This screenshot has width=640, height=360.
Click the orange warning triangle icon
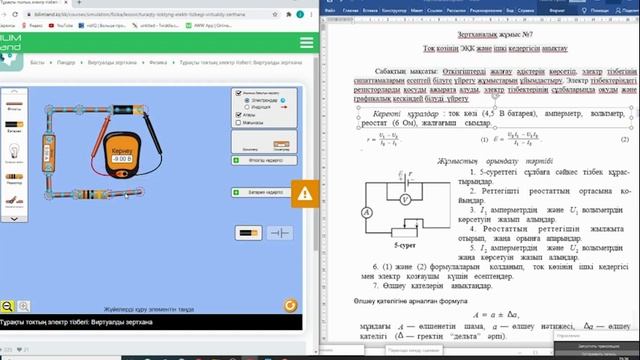pyautogui.click(x=304, y=194)
